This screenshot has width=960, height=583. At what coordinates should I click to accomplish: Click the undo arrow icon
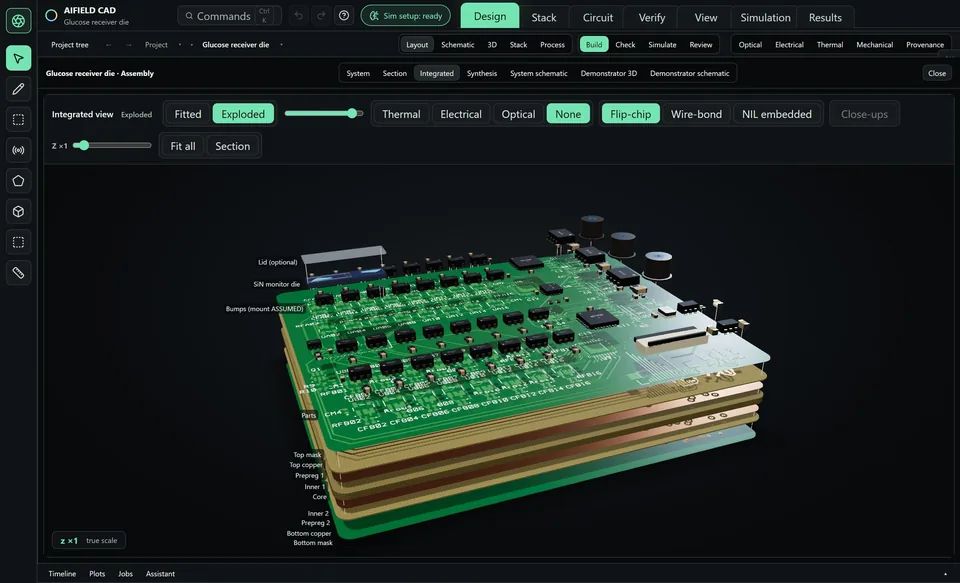(x=298, y=16)
